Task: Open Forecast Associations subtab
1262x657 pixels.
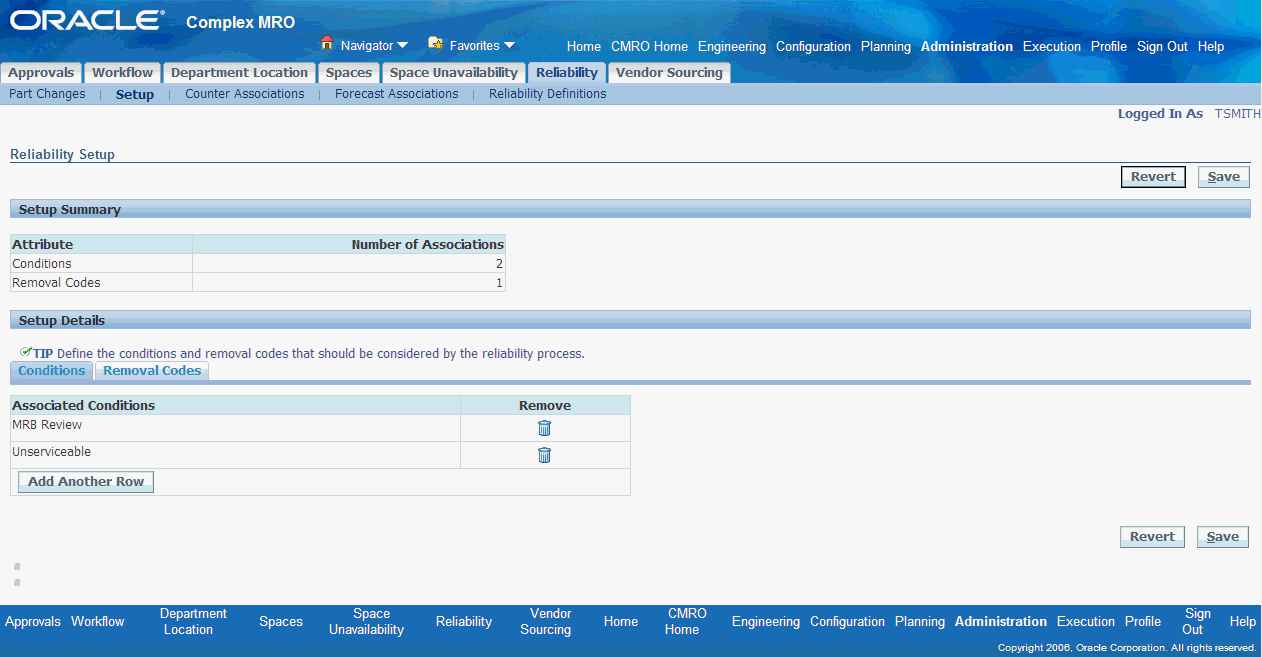Action: (x=397, y=94)
